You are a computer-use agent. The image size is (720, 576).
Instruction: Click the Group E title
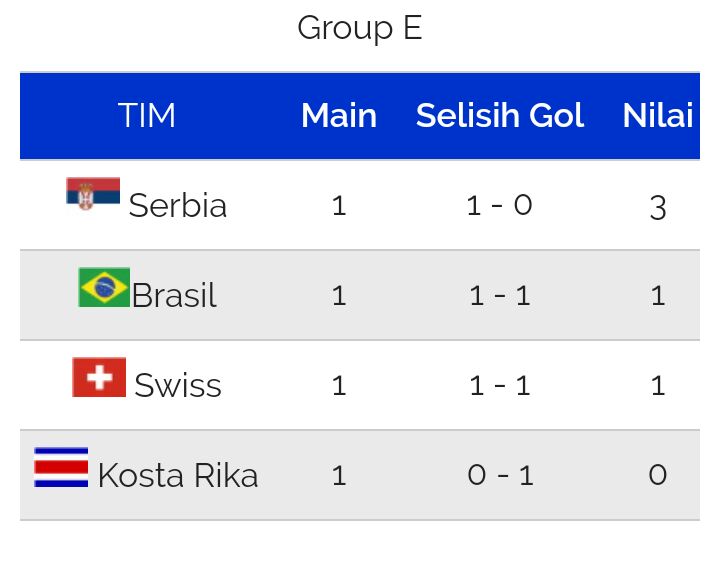tap(360, 28)
